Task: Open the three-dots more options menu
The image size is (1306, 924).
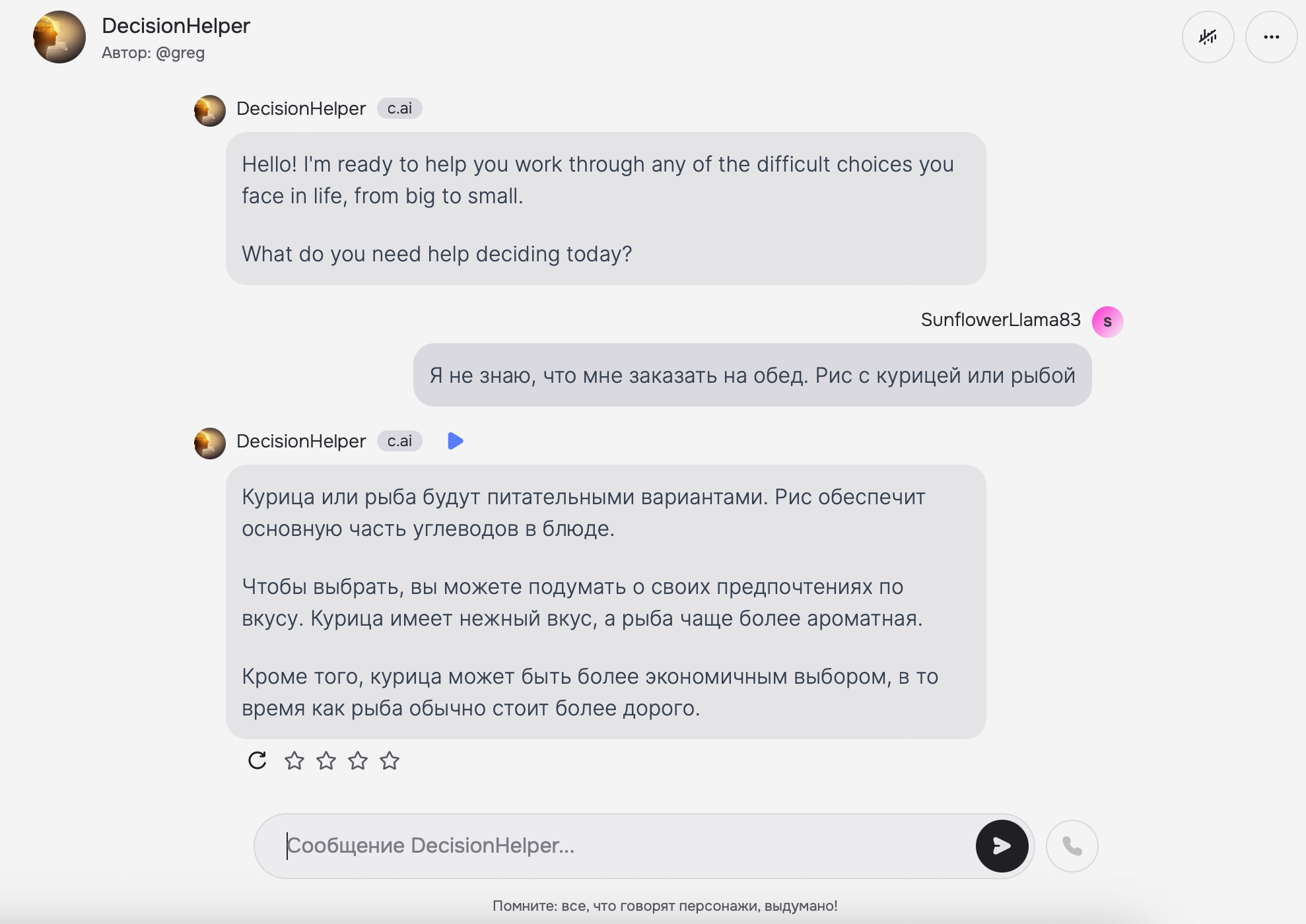Action: point(1271,37)
